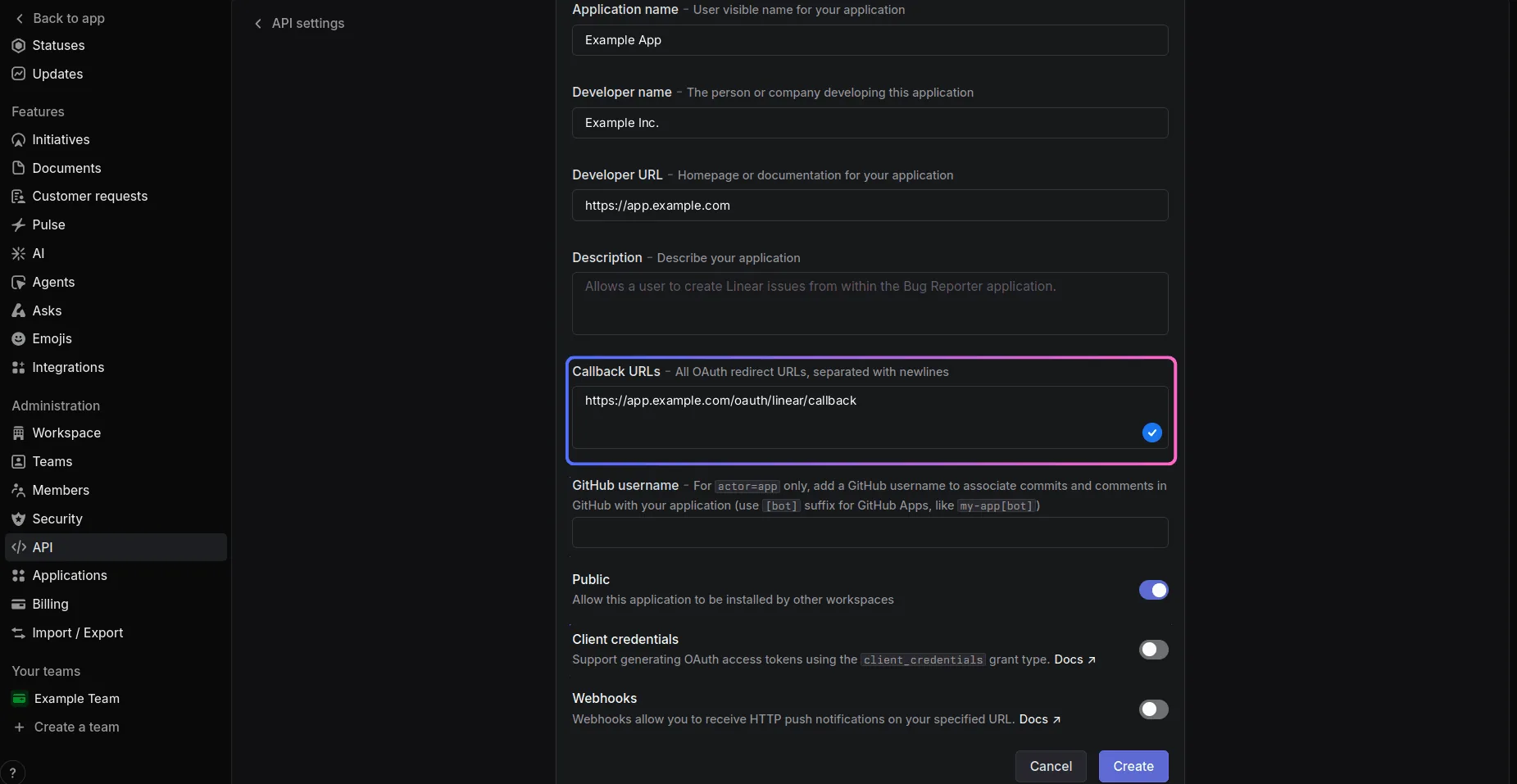Click the Workspace building icon
Screen dimensions: 1517x784
pos(19,433)
